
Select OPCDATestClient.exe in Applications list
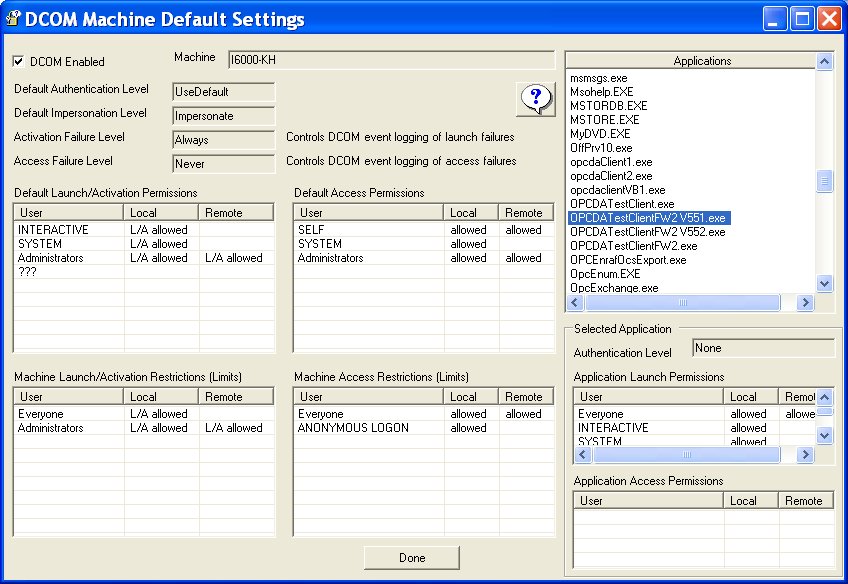[x=622, y=204]
